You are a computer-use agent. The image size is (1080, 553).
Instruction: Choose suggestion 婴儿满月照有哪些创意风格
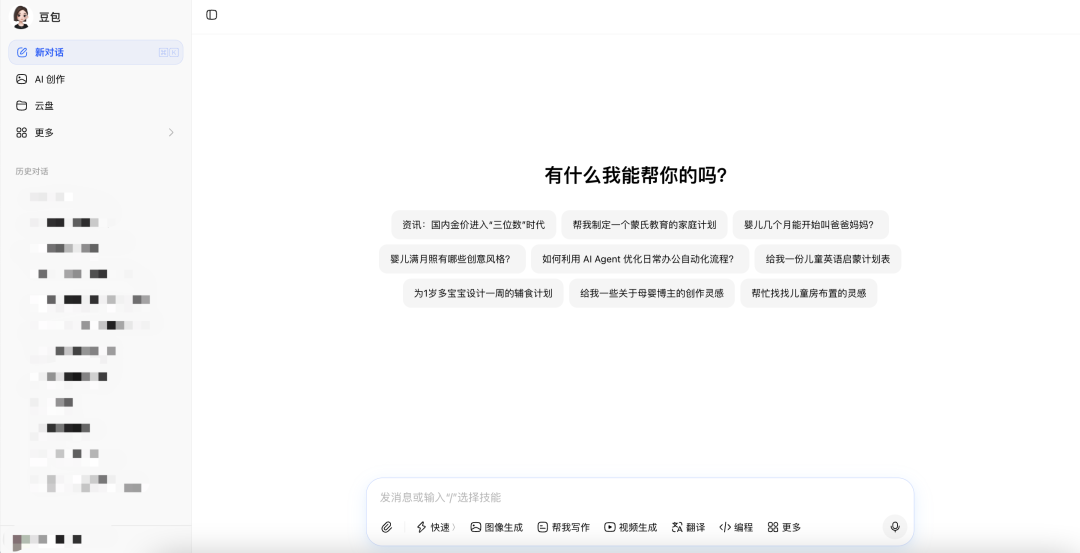[x=452, y=259]
